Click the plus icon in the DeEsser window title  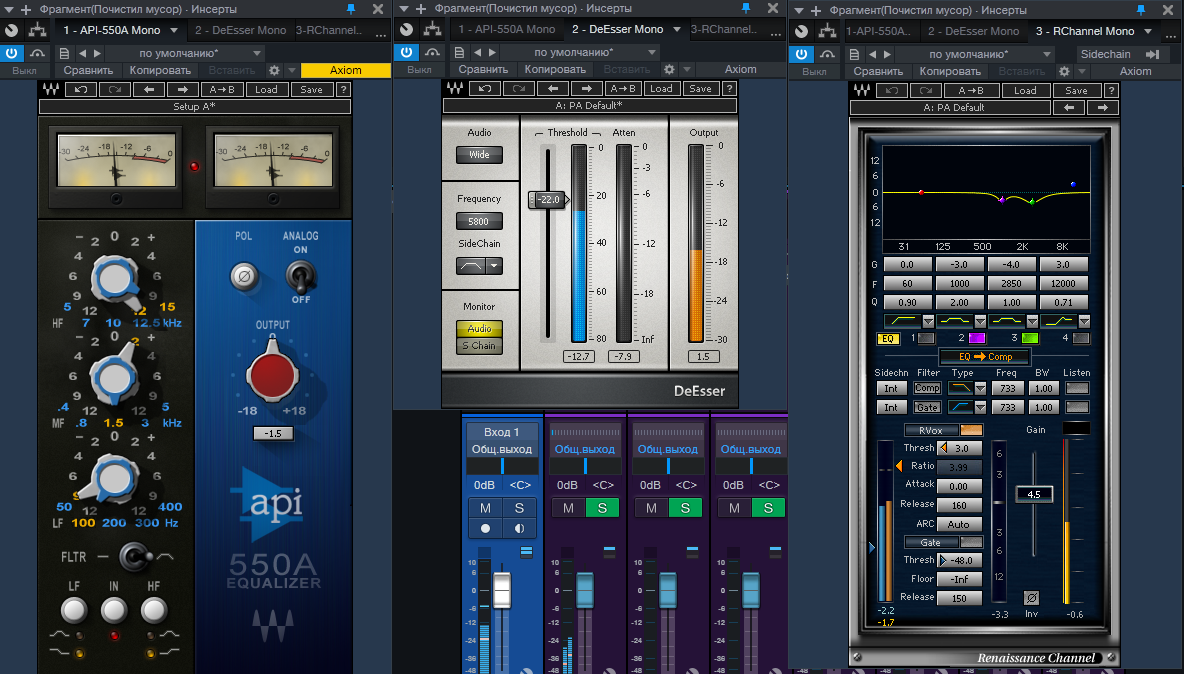click(x=421, y=8)
